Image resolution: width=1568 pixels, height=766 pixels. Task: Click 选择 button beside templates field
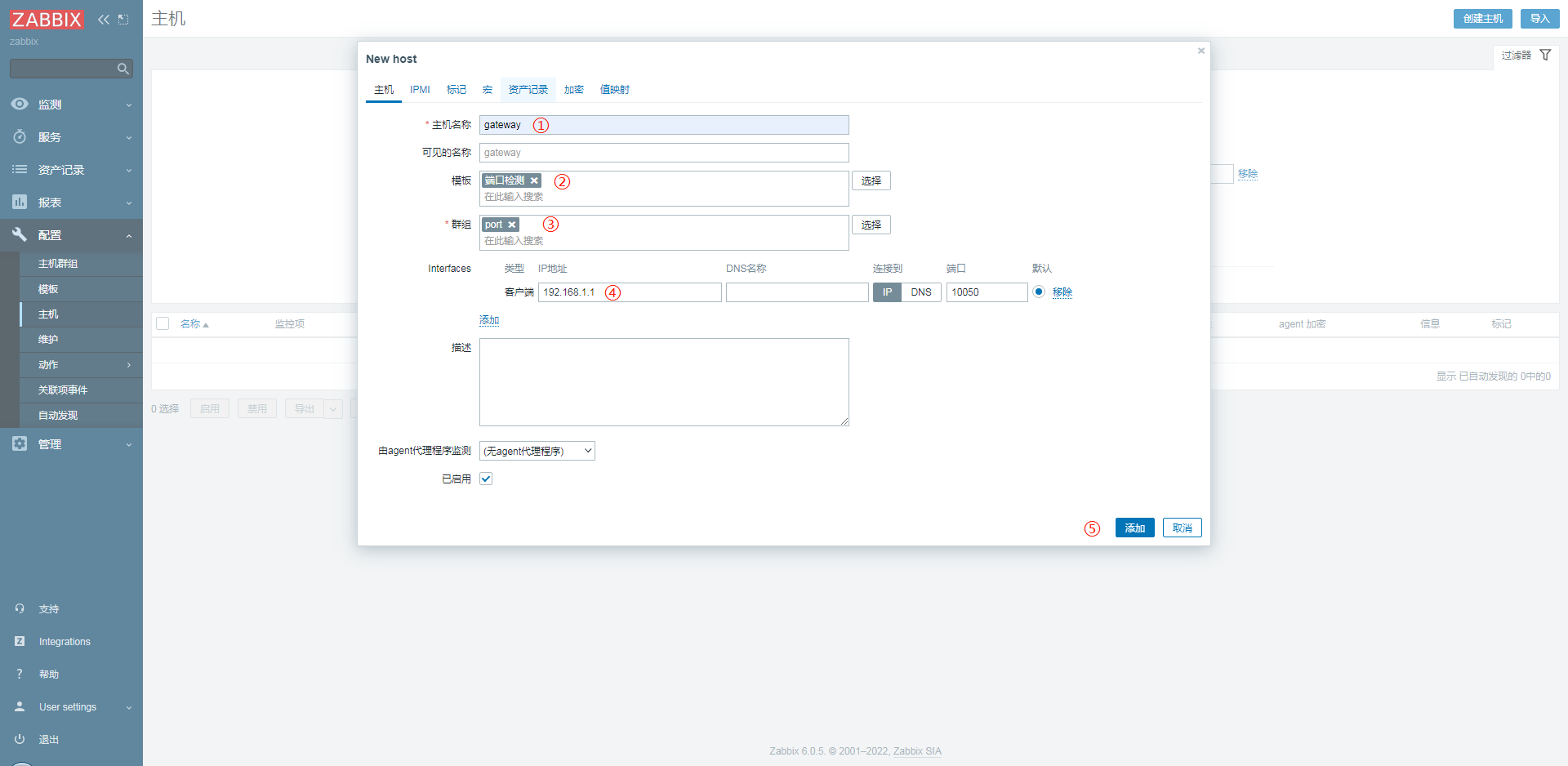pyautogui.click(x=871, y=180)
